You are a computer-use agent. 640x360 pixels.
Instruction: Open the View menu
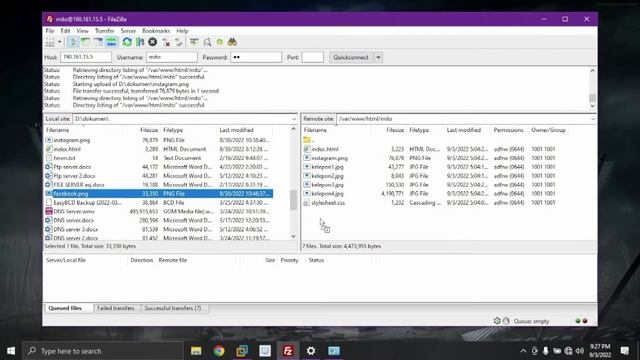(x=82, y=31)
